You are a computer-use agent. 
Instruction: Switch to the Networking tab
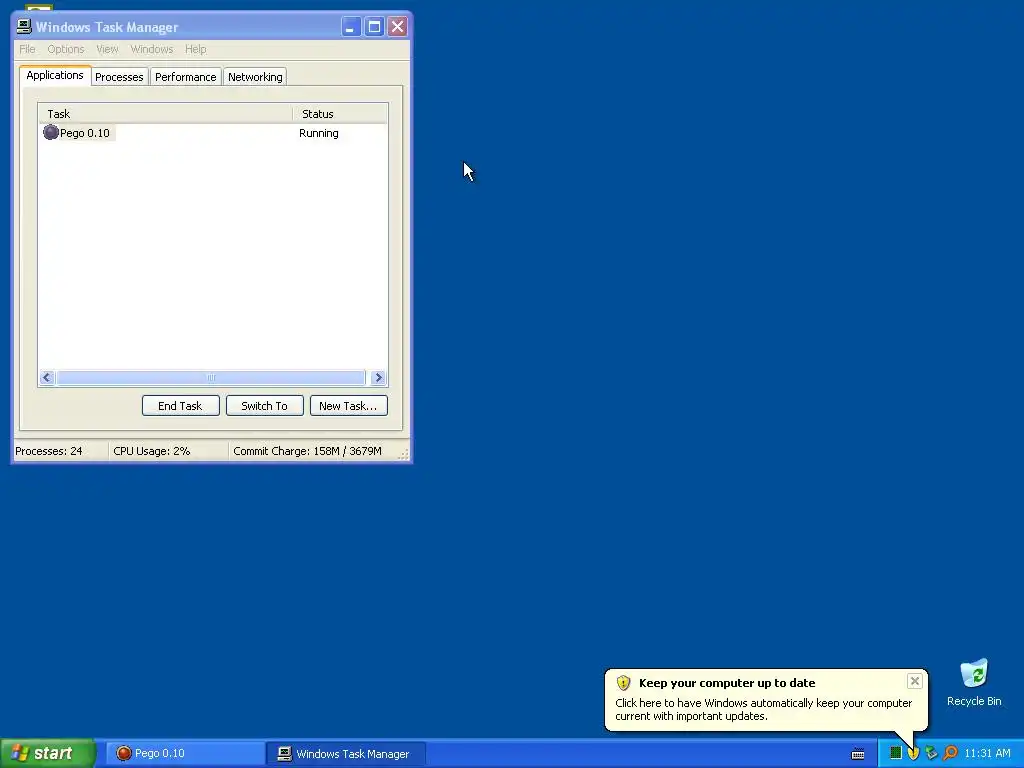click(255, 77)
